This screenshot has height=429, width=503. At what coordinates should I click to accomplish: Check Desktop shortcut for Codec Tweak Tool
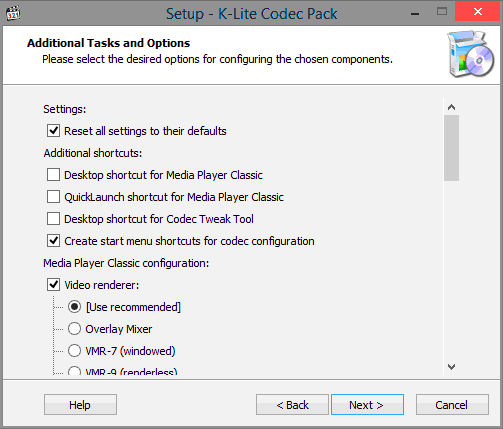pos(53,219)
